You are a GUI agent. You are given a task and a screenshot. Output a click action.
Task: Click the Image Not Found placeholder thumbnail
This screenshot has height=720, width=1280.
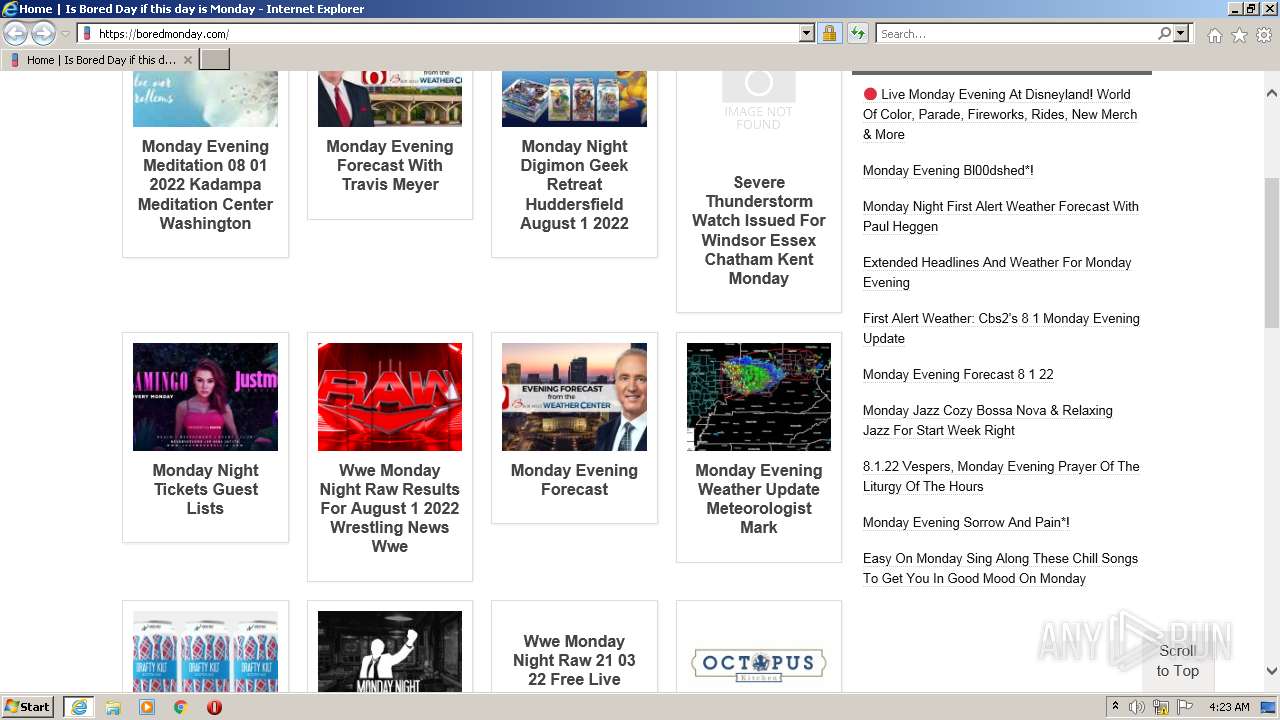click(x=759, y=99)
